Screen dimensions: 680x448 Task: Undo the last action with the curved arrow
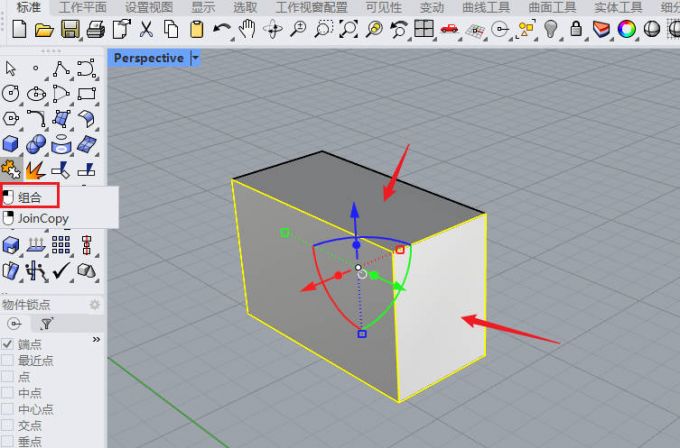pyautogui.click(x=222, y=29)
